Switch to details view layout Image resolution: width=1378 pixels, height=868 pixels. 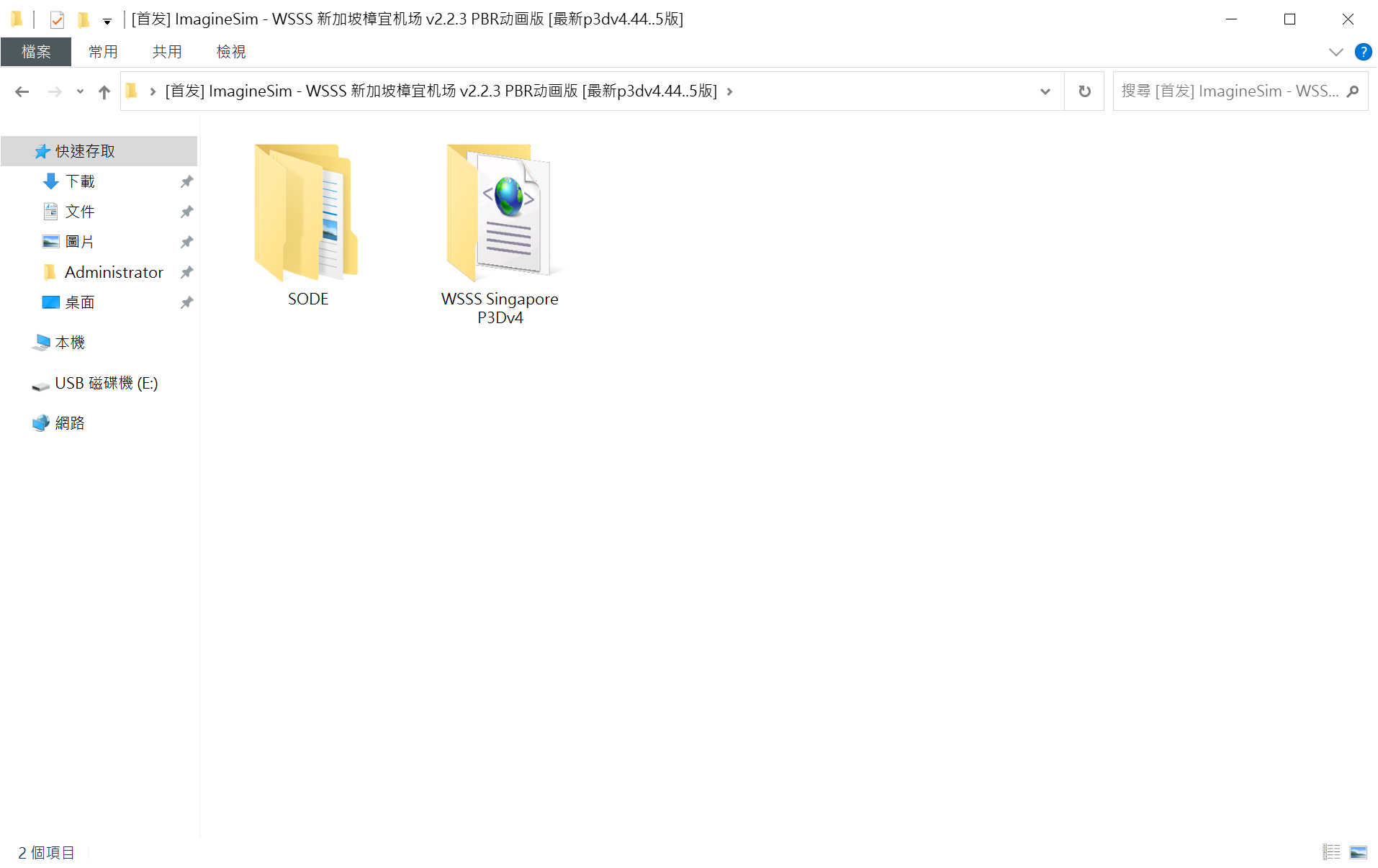coord(1331,852)
